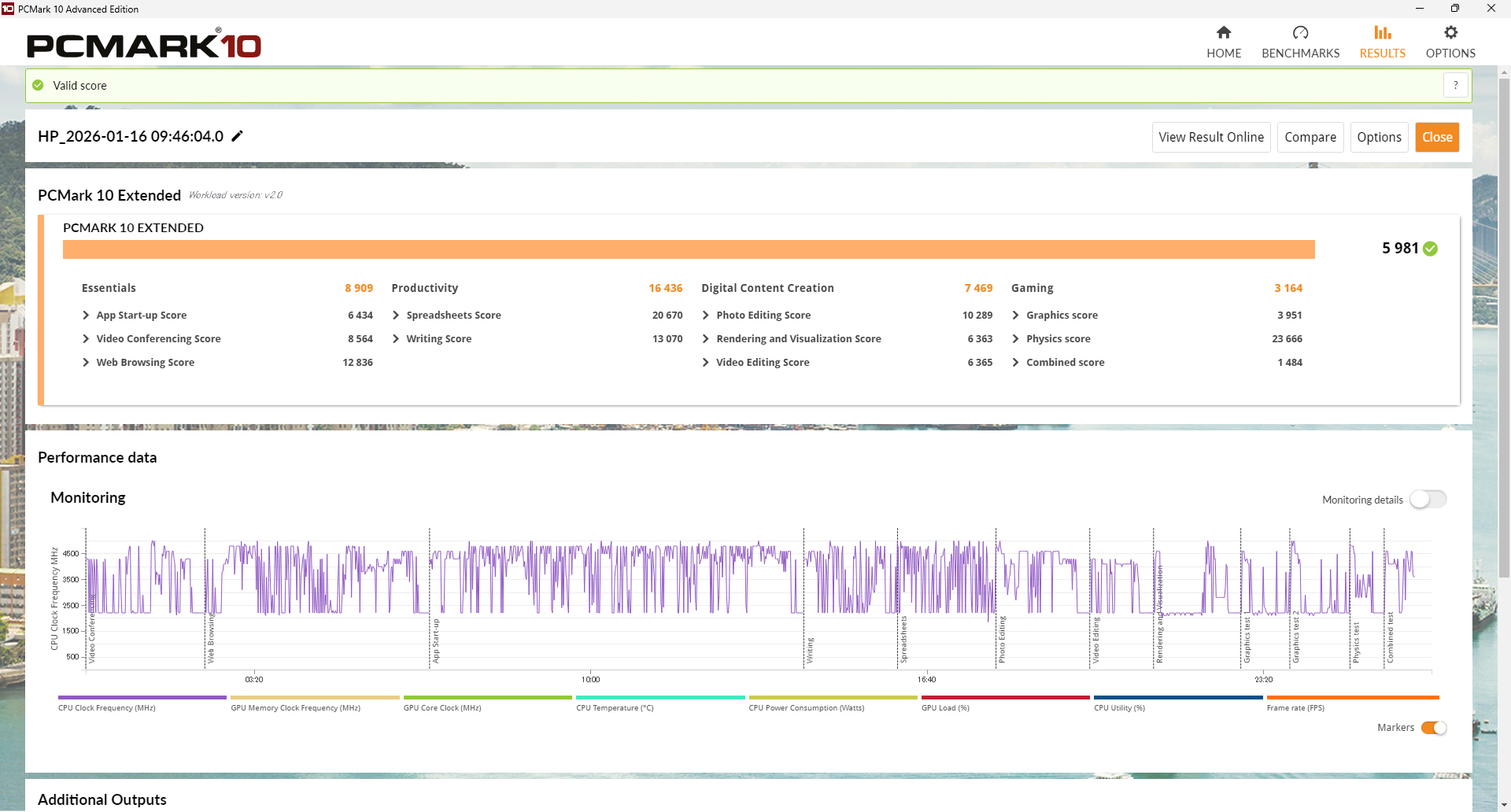
Task: Click the View Result Online button
Action: click(1210, 137)
